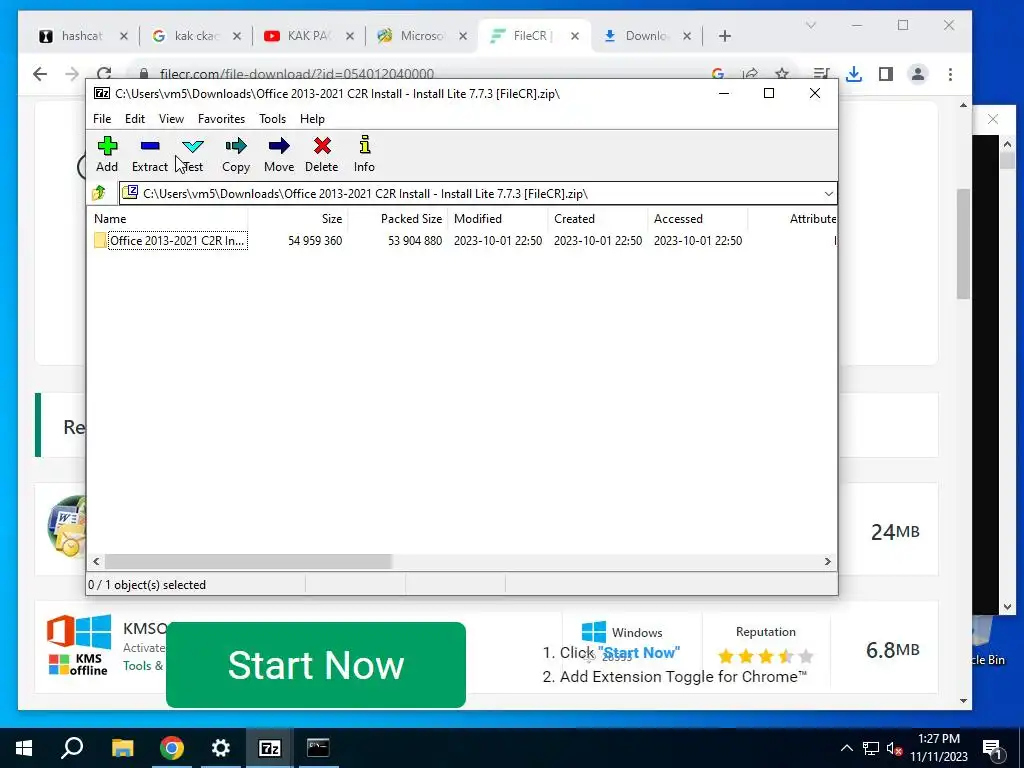1024x768 pixels.
Task: Click the Add toolbar icon in 7-Zip
Action: (x=107, y=153)
